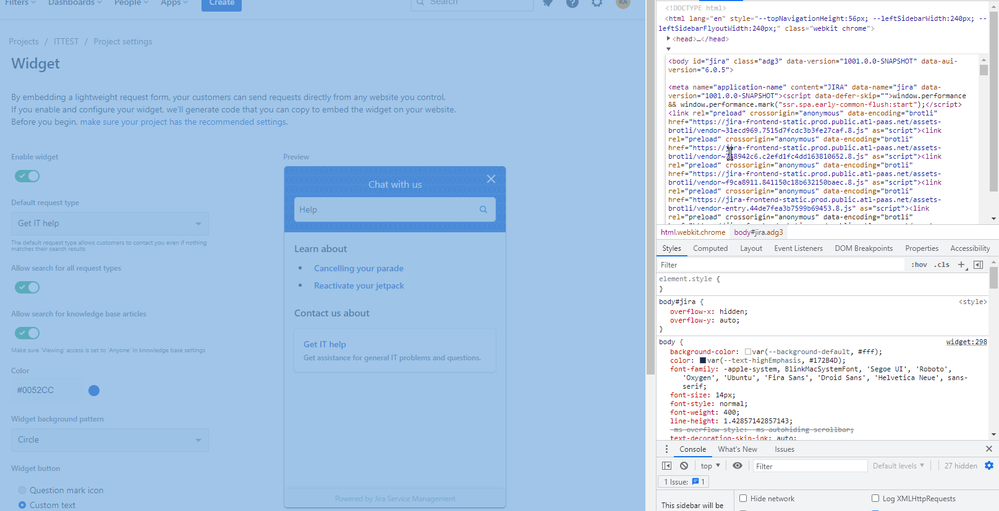Open the Issues drawer tab
Image resolution: width=999 pixels, height=511 pixels.
pos(784,449)
